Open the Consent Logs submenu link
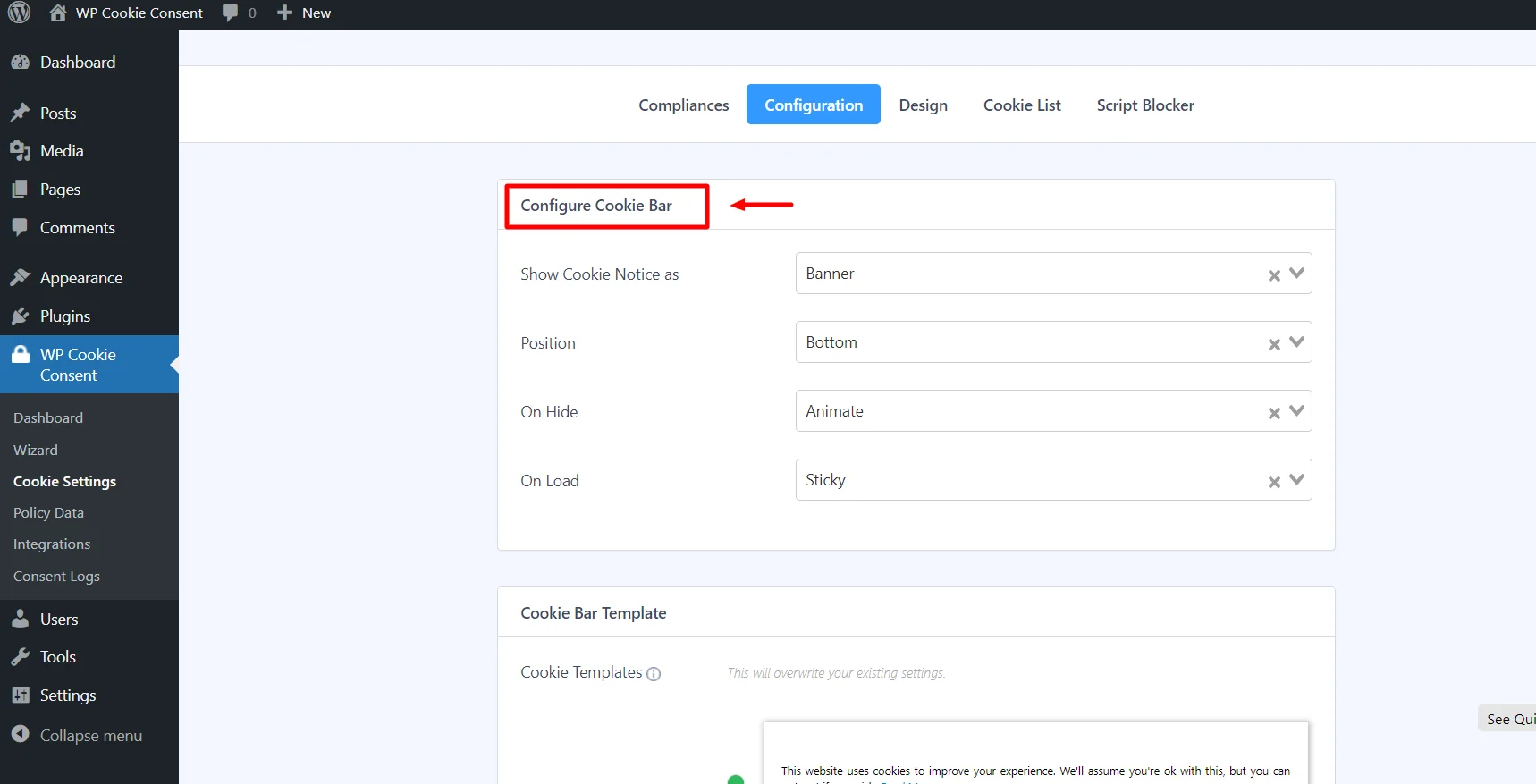This screenshot has height=784, width=1536. [x=56, y=576]
